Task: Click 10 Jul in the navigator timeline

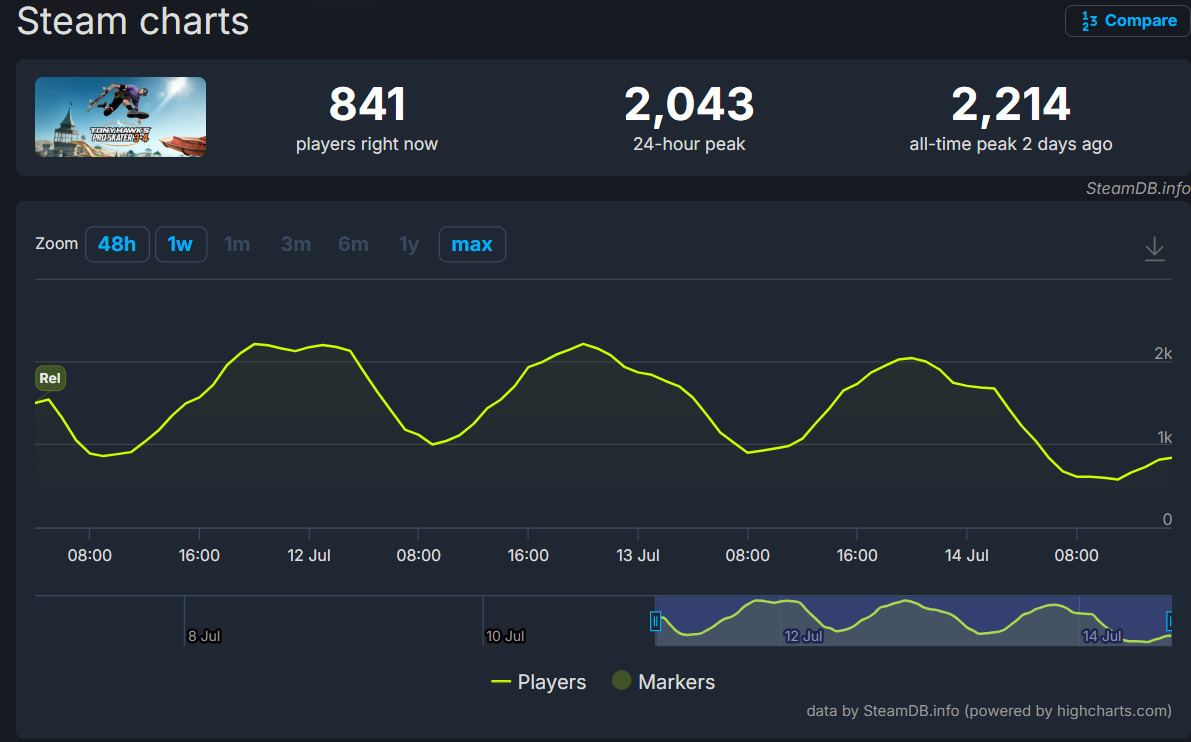Action: click(505, 635)
